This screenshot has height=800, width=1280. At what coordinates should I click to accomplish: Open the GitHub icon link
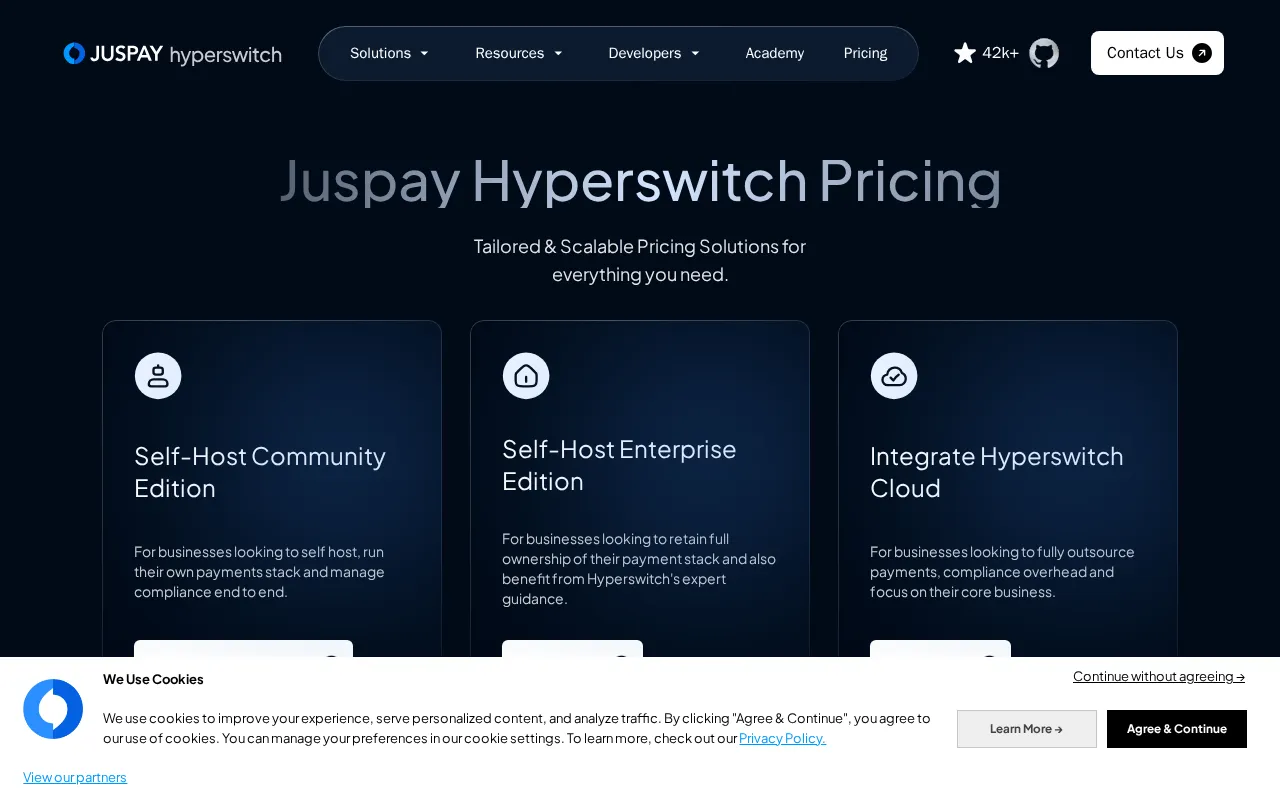point(1044,53)
